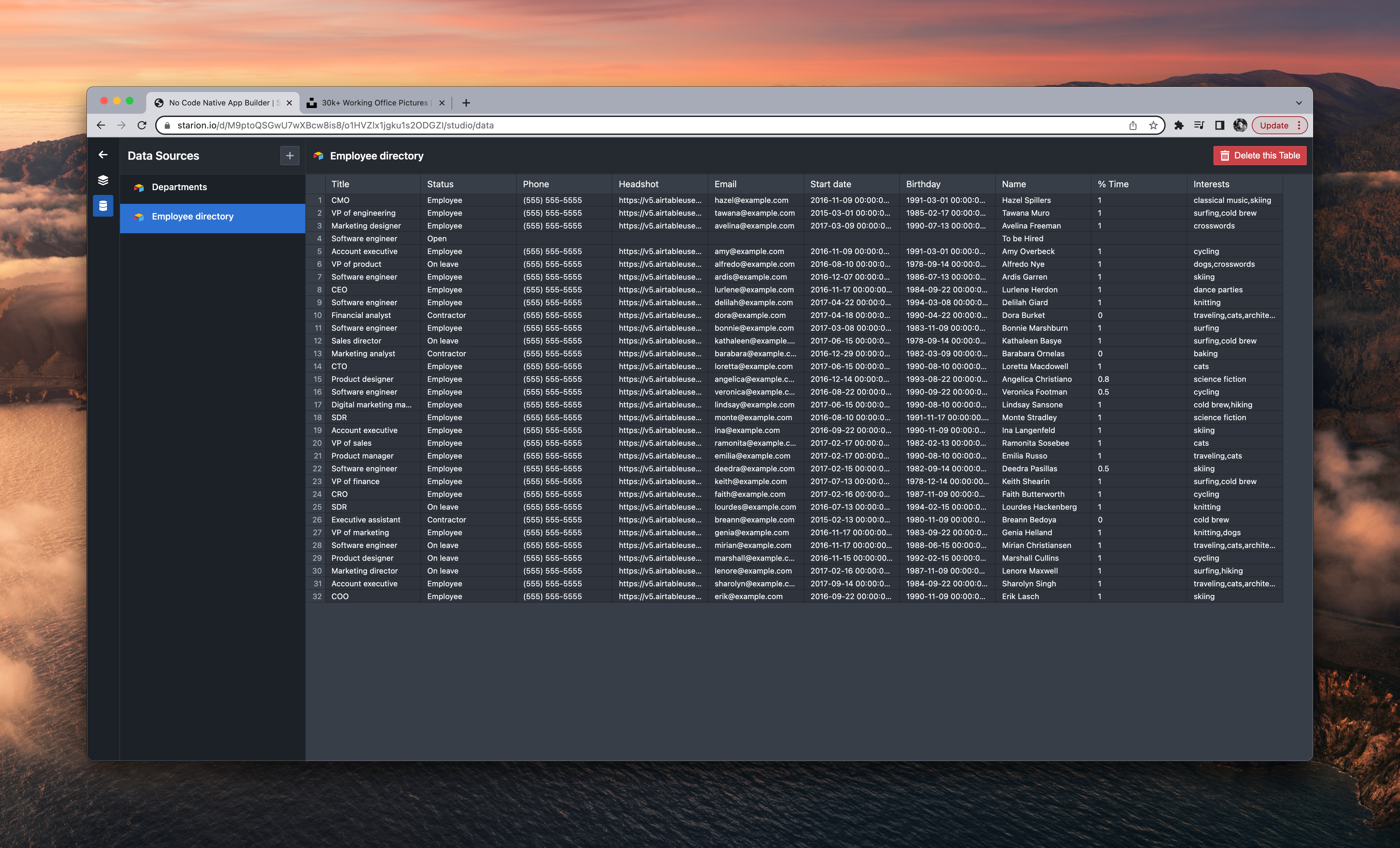Open the browser extensions puzzle icon
Viewport: 1400px width, 848px height.
pos(1179,126)
